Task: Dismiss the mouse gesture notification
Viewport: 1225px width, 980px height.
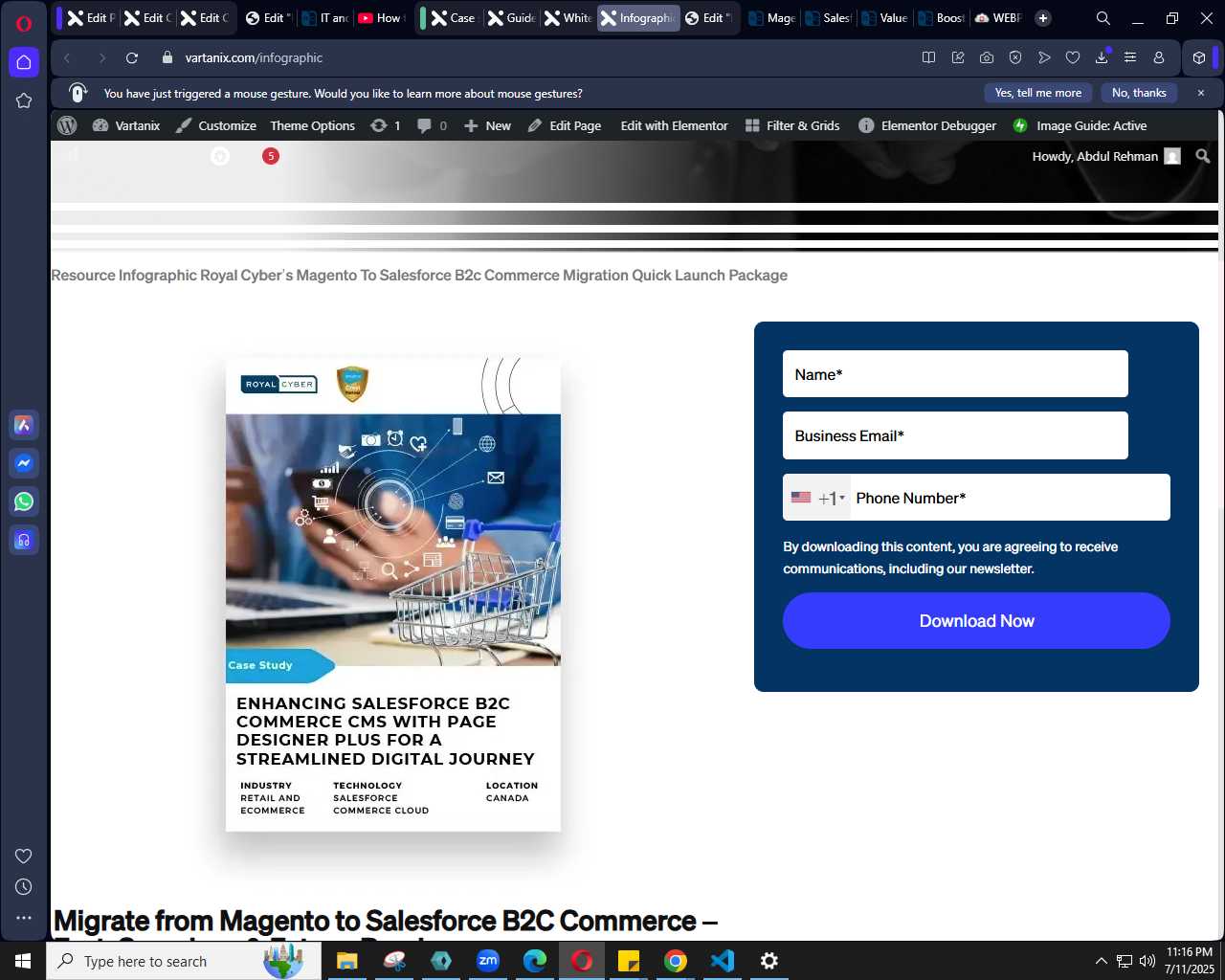Action: [x=1201, y=93]
